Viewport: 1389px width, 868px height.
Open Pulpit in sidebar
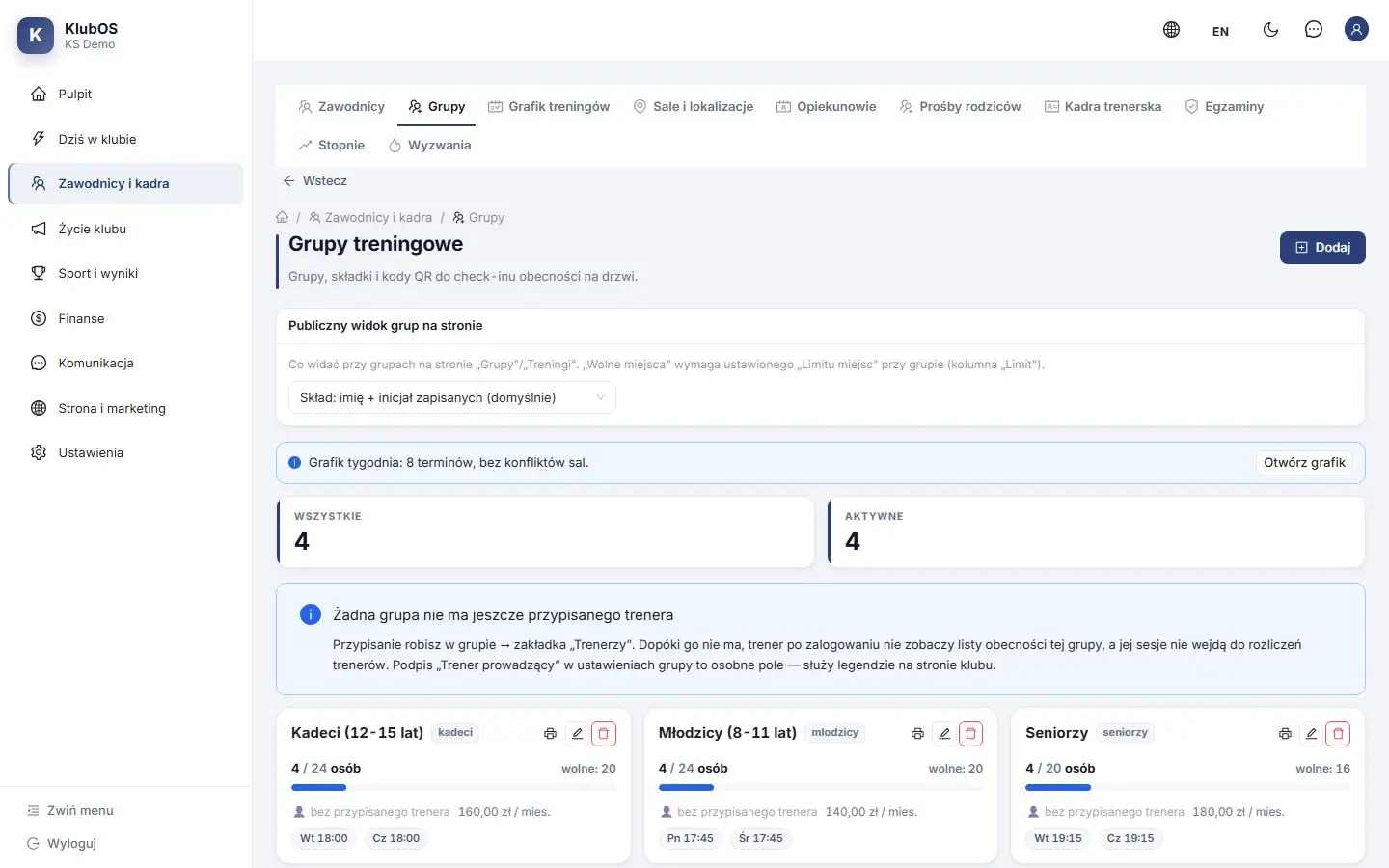(125, 95)
